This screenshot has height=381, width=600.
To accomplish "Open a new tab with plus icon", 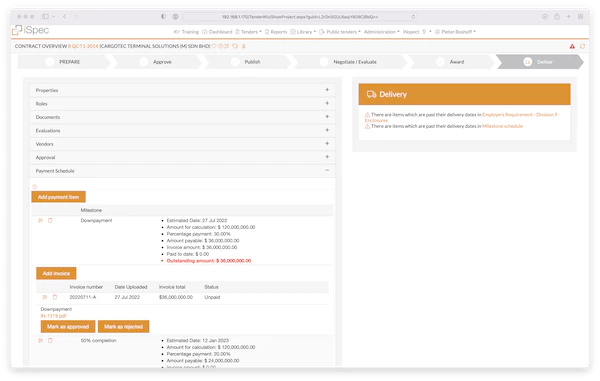I will click(x=569, y=16).
